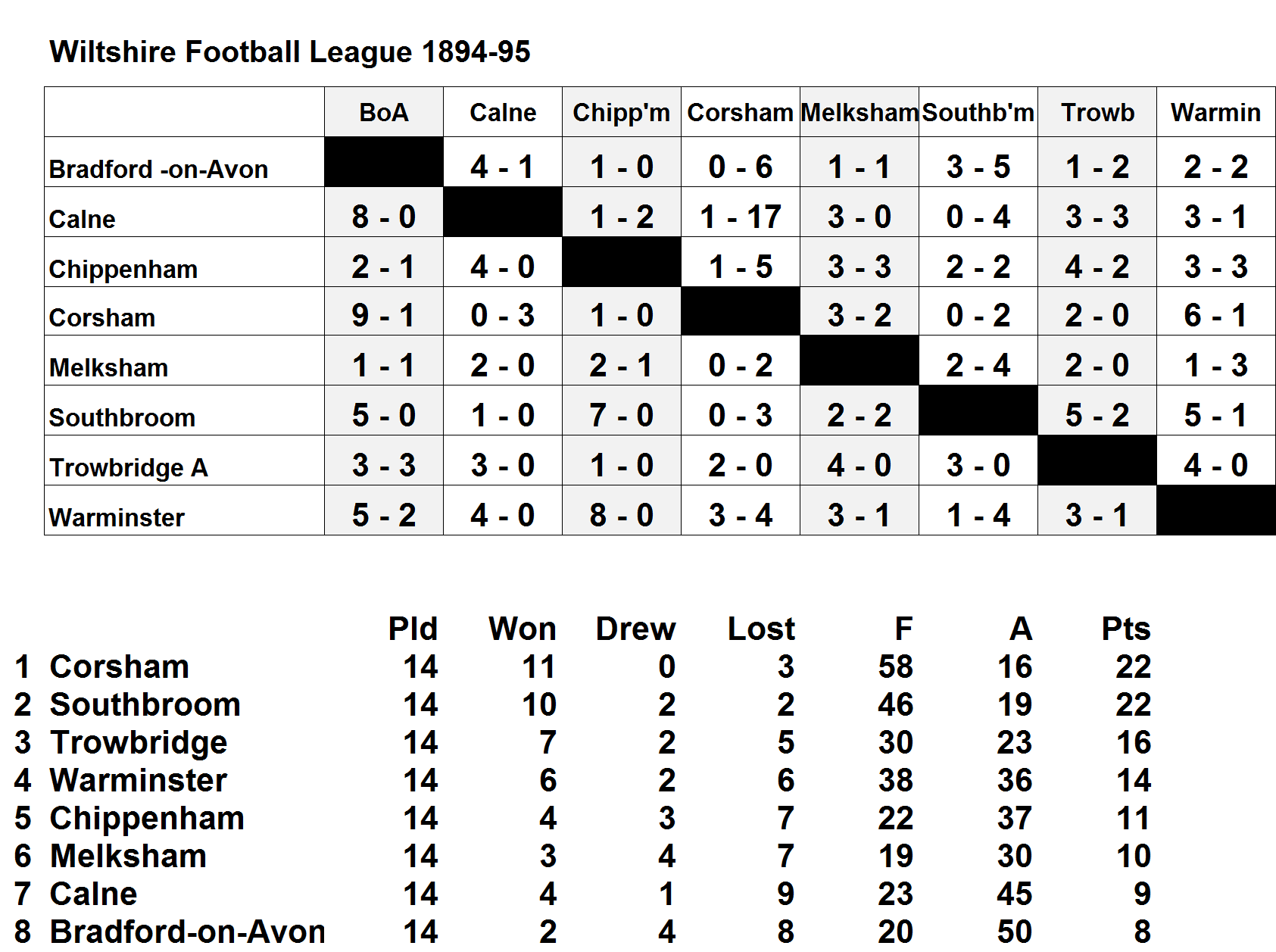Click the Bradford -on-Avon row label in results grid
The width and height of the screenshot is (1276, 952).
point(158,169)
